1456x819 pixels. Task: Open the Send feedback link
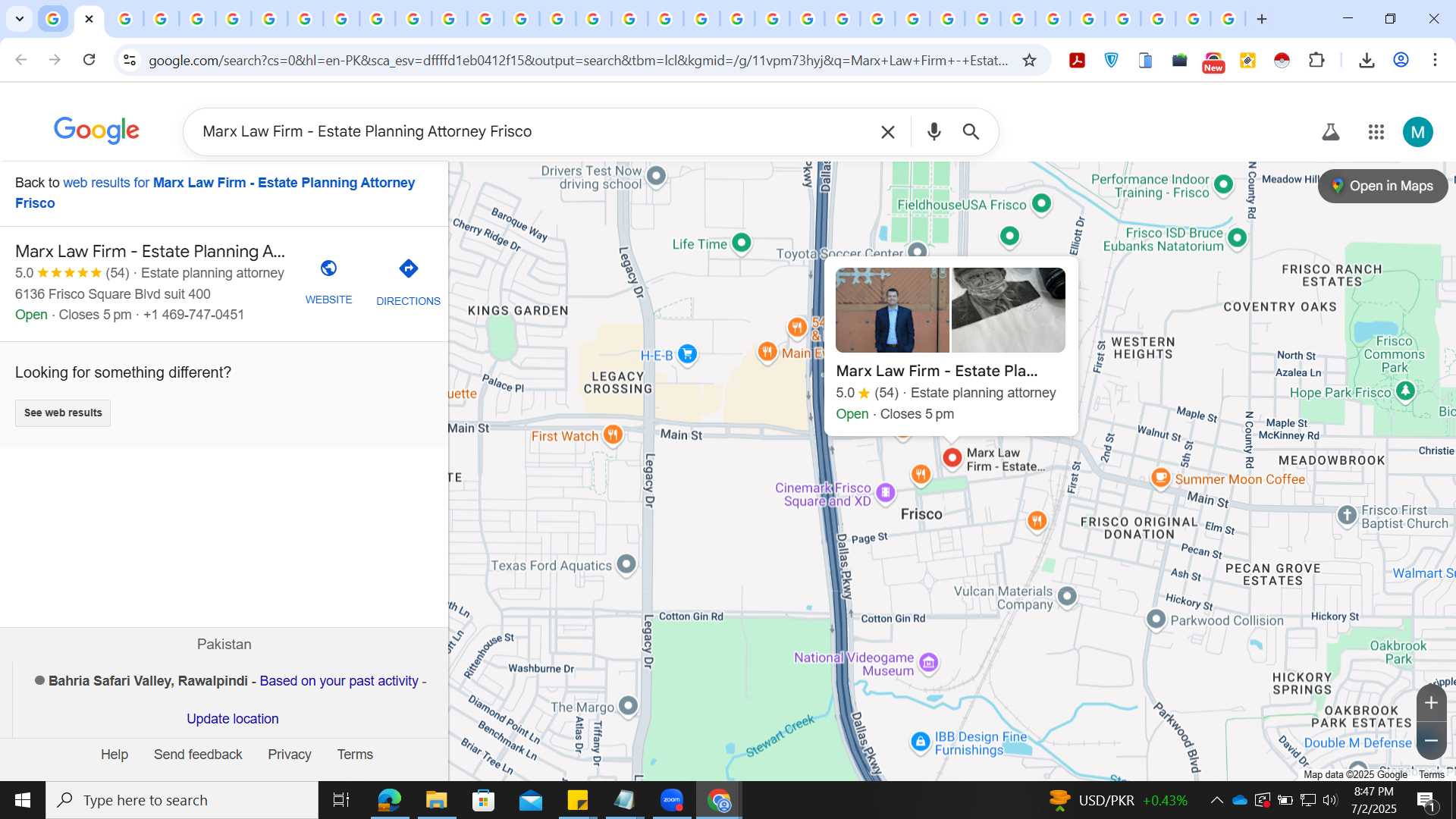(x=198, y=755)
